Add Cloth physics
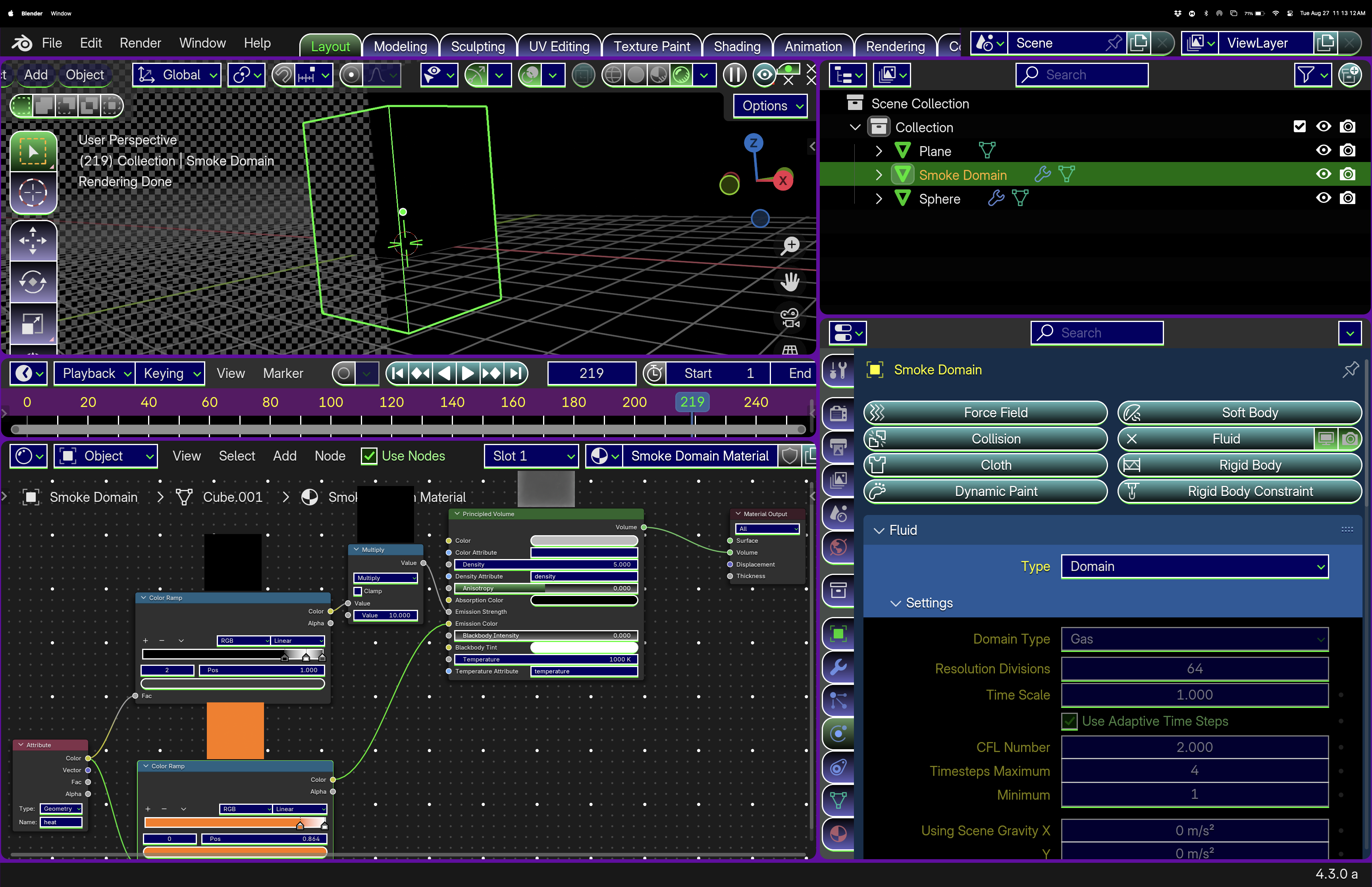 tap(985, 465)
